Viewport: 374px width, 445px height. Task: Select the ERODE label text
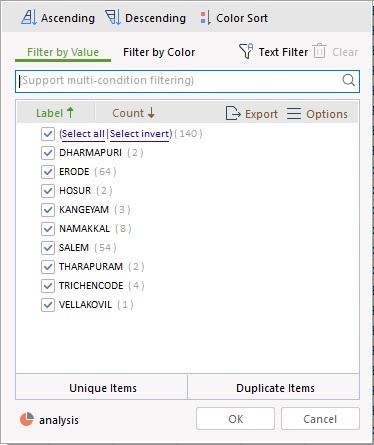[x=74, y=172]
